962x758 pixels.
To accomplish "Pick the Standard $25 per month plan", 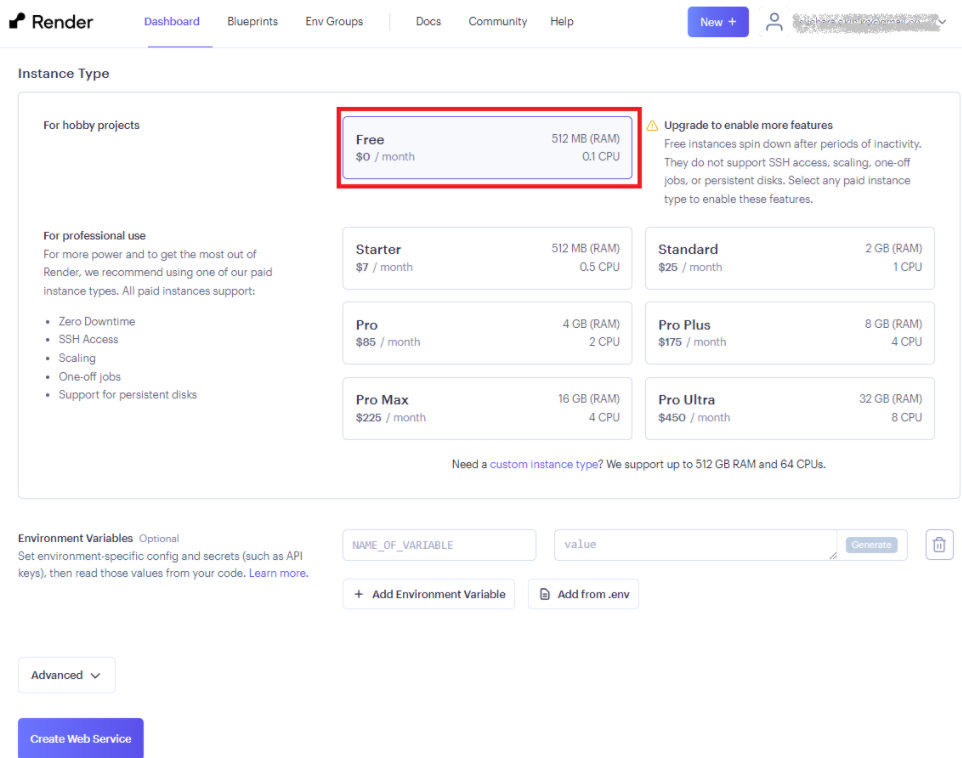I will pos(789,258).
